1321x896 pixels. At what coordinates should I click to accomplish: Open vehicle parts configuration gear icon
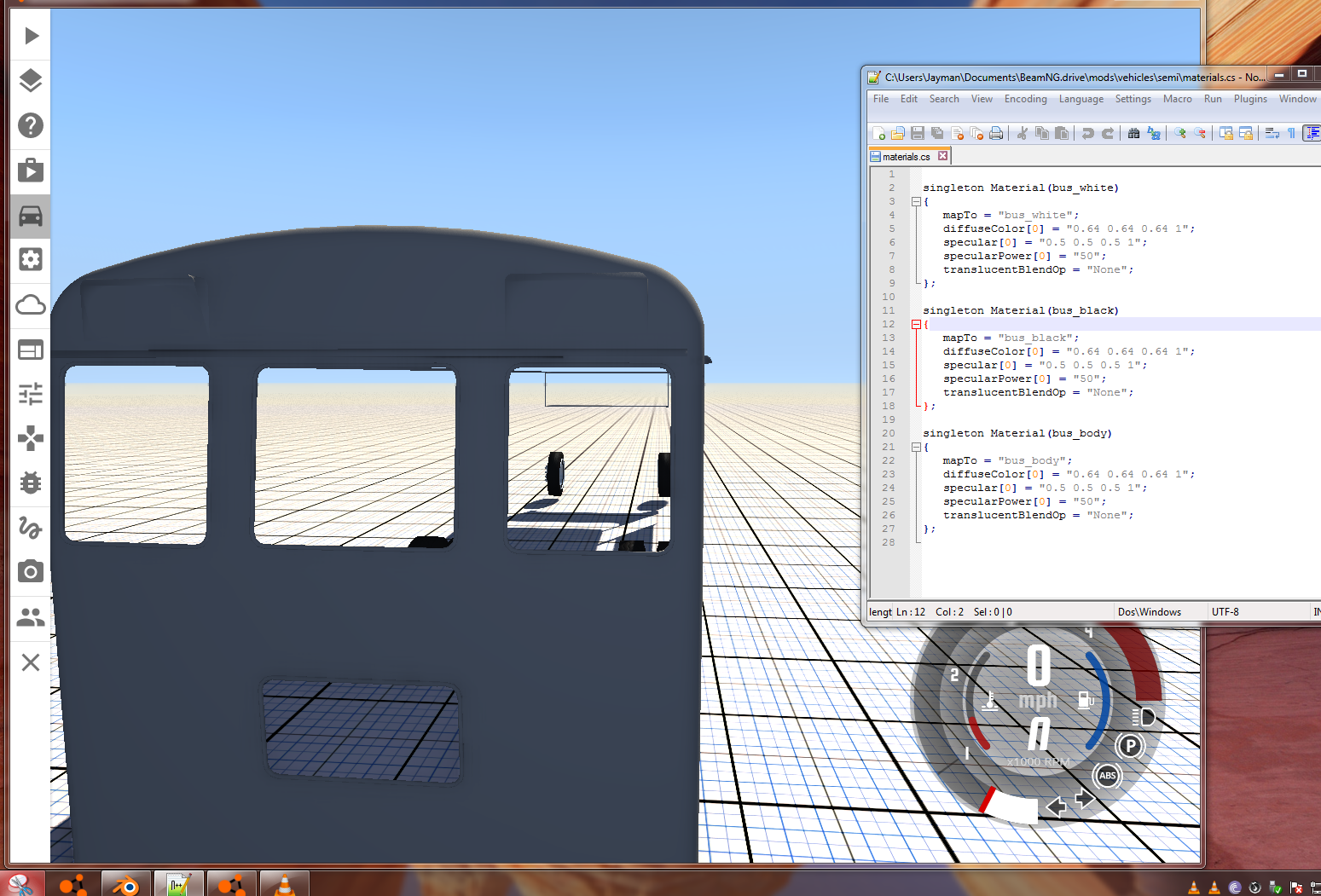31,259
